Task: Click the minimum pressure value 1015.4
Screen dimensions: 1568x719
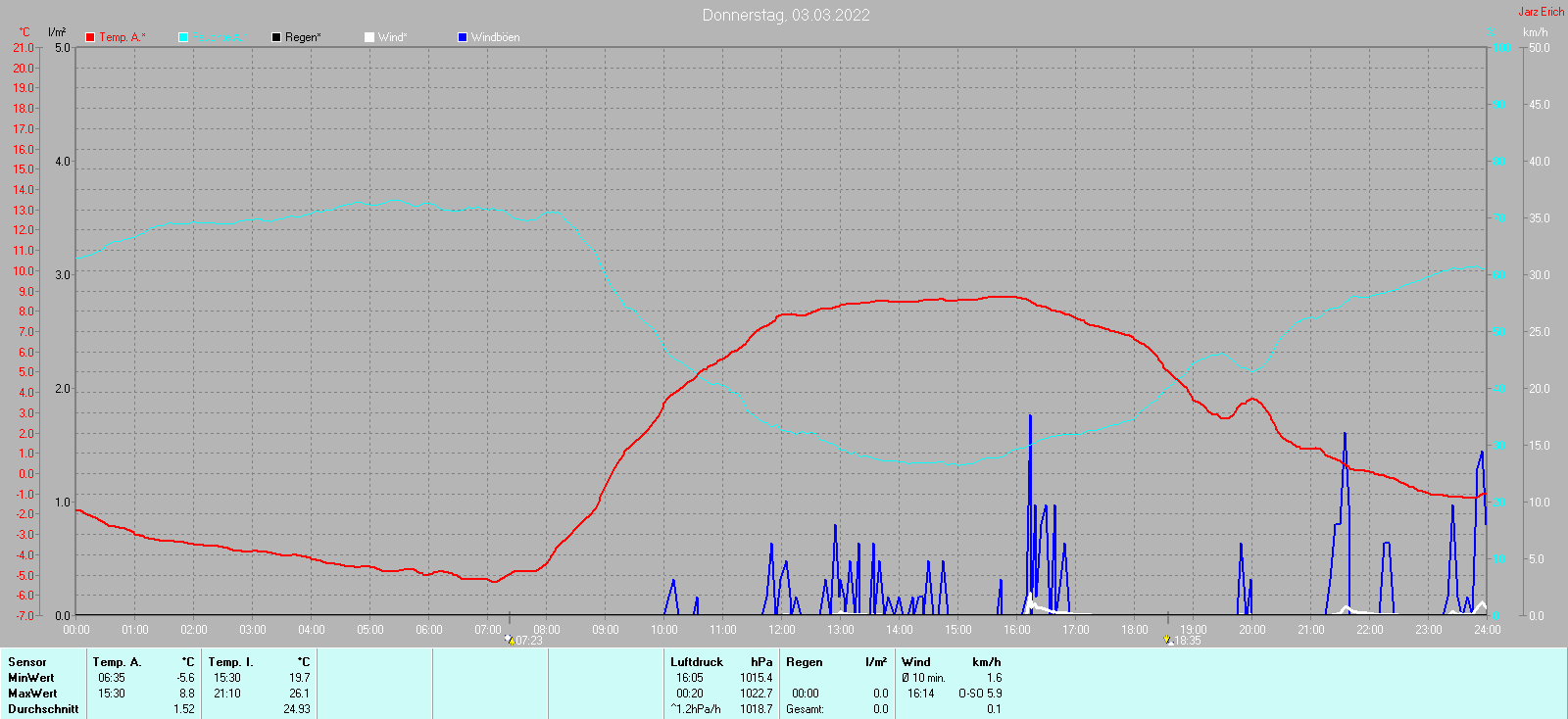Action: coord(757,678)
